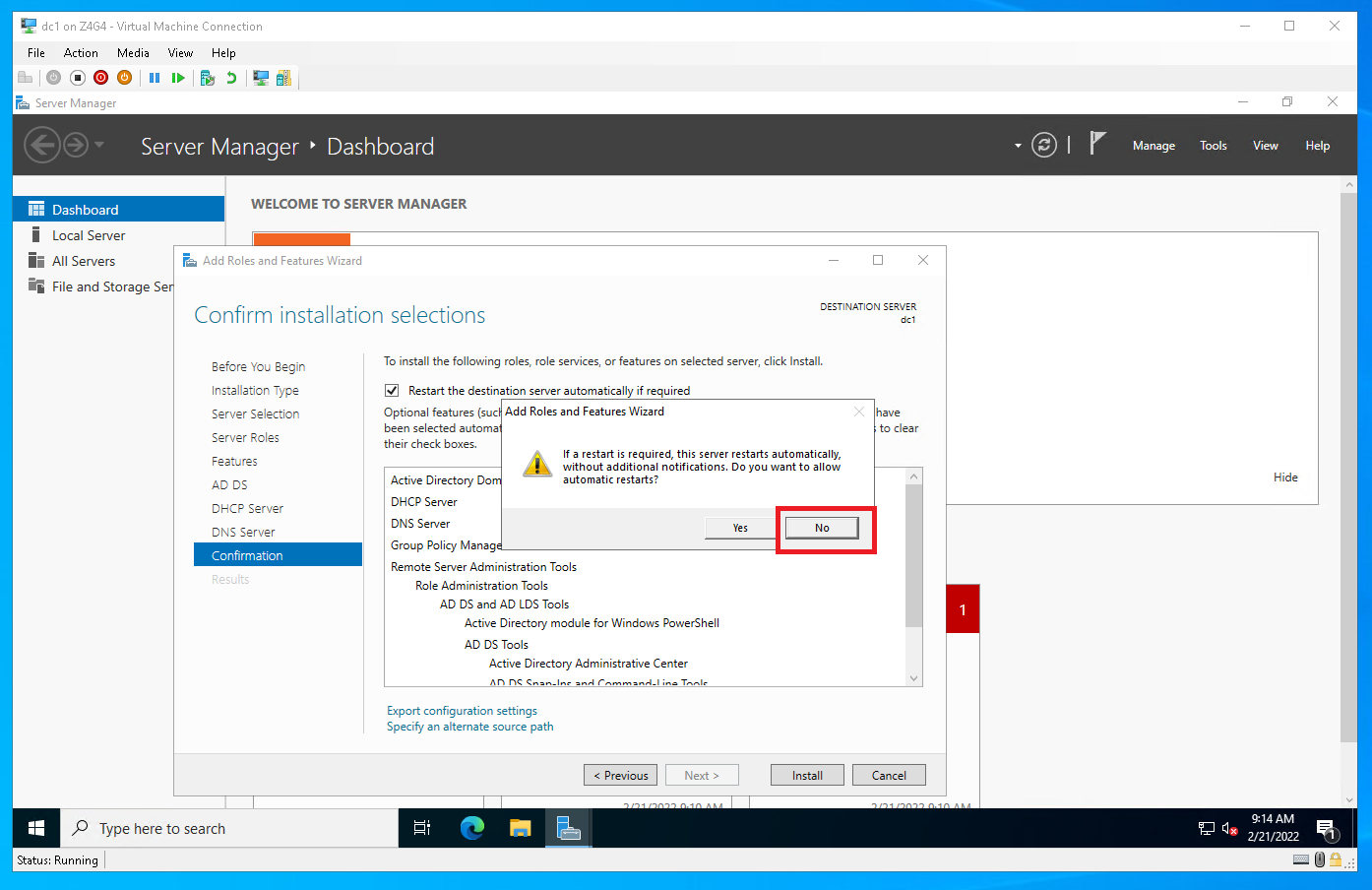The width and height of the screenshot is (1372, 890).
Task: Click the Turn Off stop-square icon in VM toolbar
Action: [78, 78]
